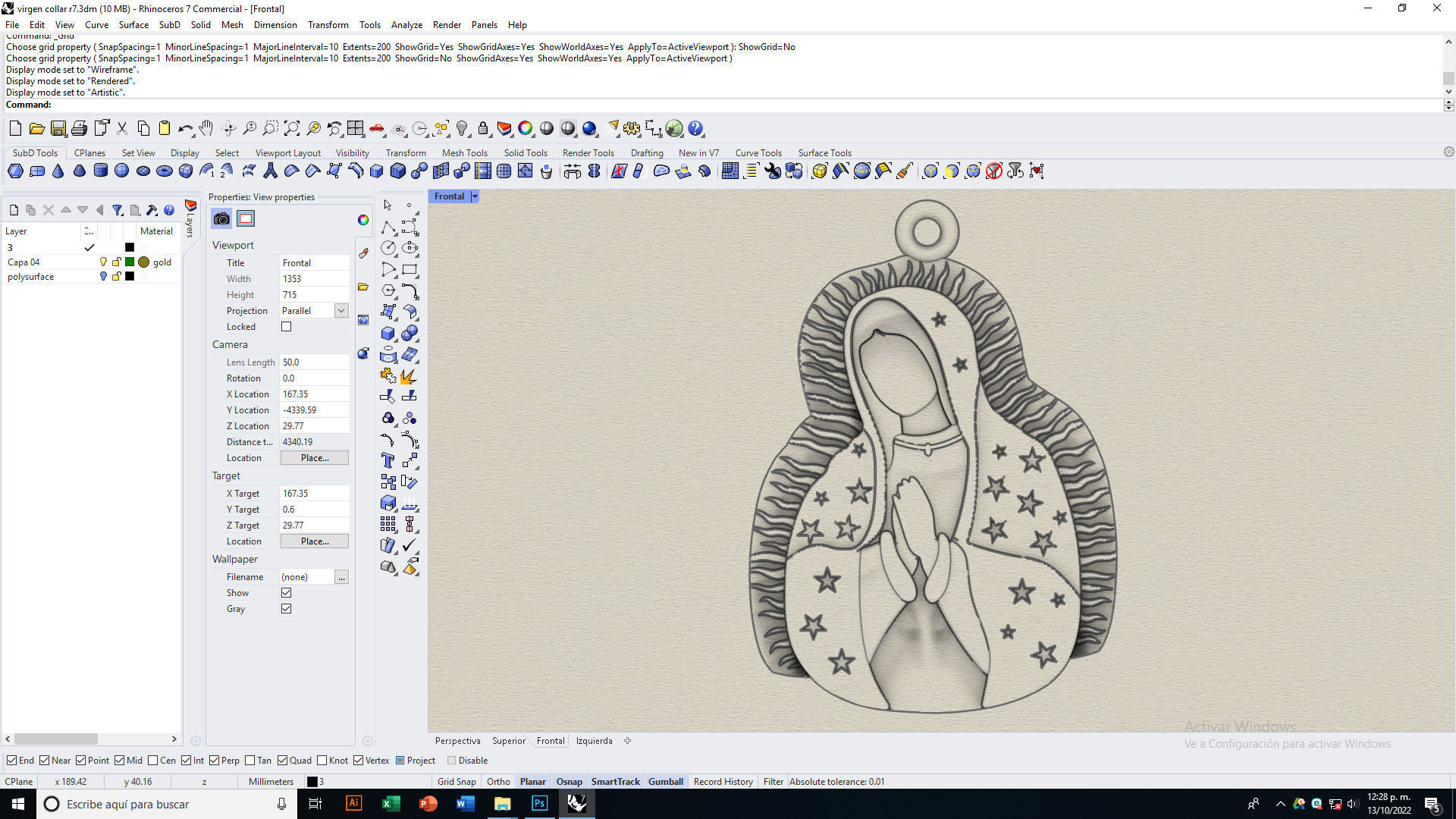Toggle Grid Snap in the status bar
The width and height of the screenshot is (1456, 819).
pyautogui.click(x=457, y=782)
